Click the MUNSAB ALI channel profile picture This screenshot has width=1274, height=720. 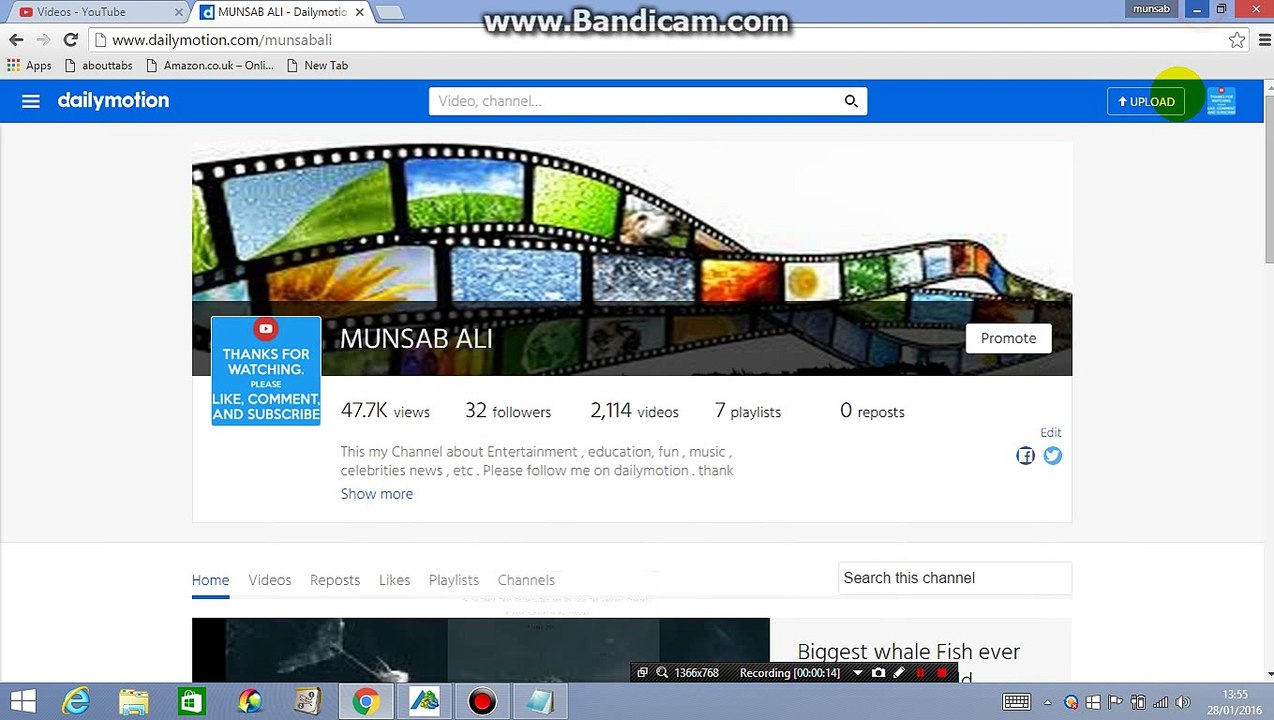(266, 371)
